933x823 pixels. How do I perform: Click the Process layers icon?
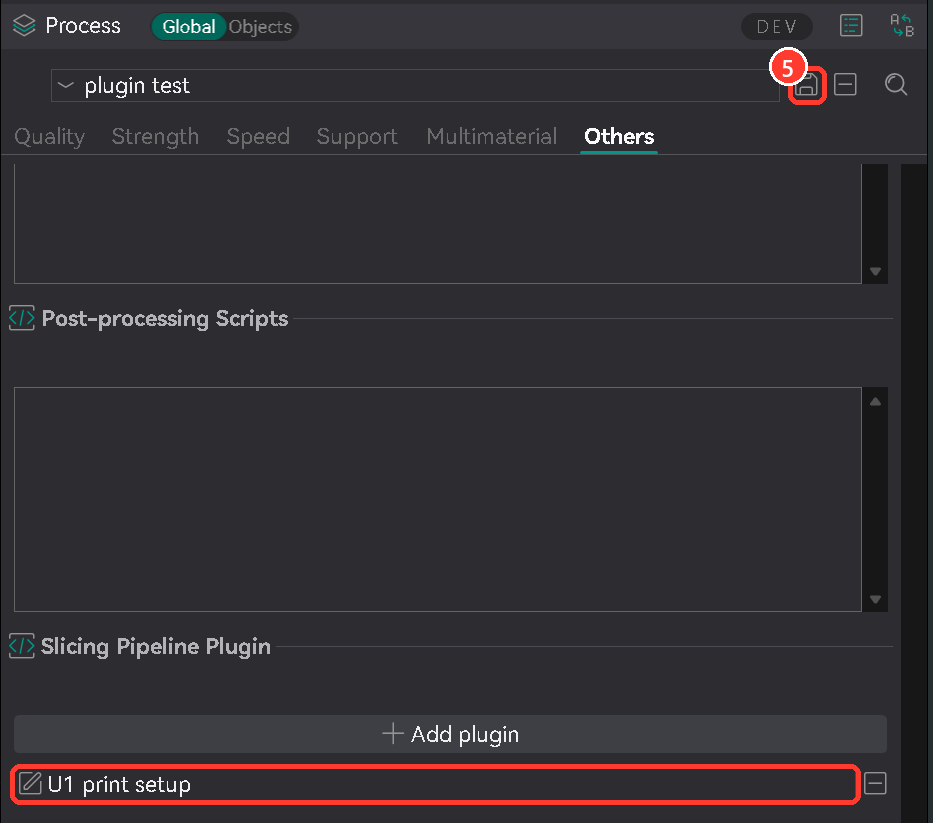(24, 26)
